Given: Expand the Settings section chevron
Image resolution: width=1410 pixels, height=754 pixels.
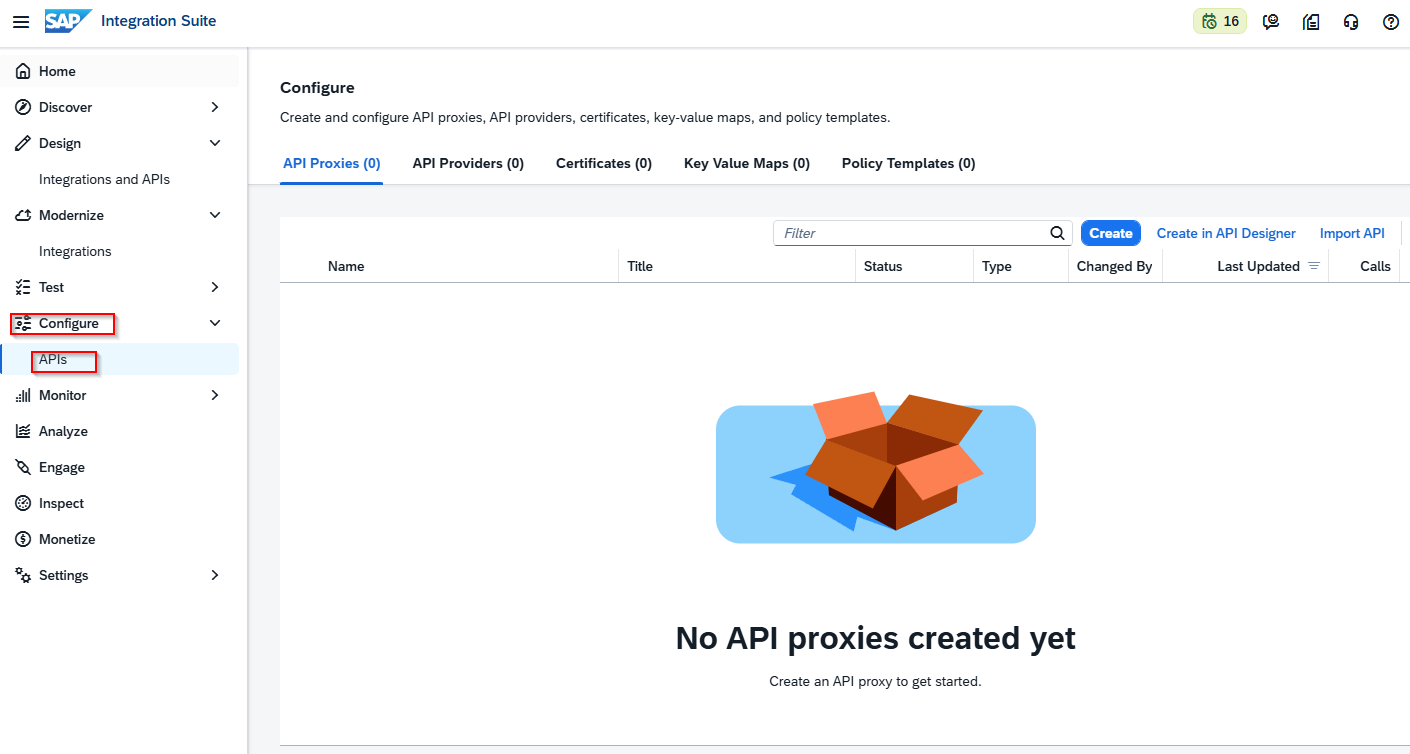Looking at the screenshot, I should (215, 575).
